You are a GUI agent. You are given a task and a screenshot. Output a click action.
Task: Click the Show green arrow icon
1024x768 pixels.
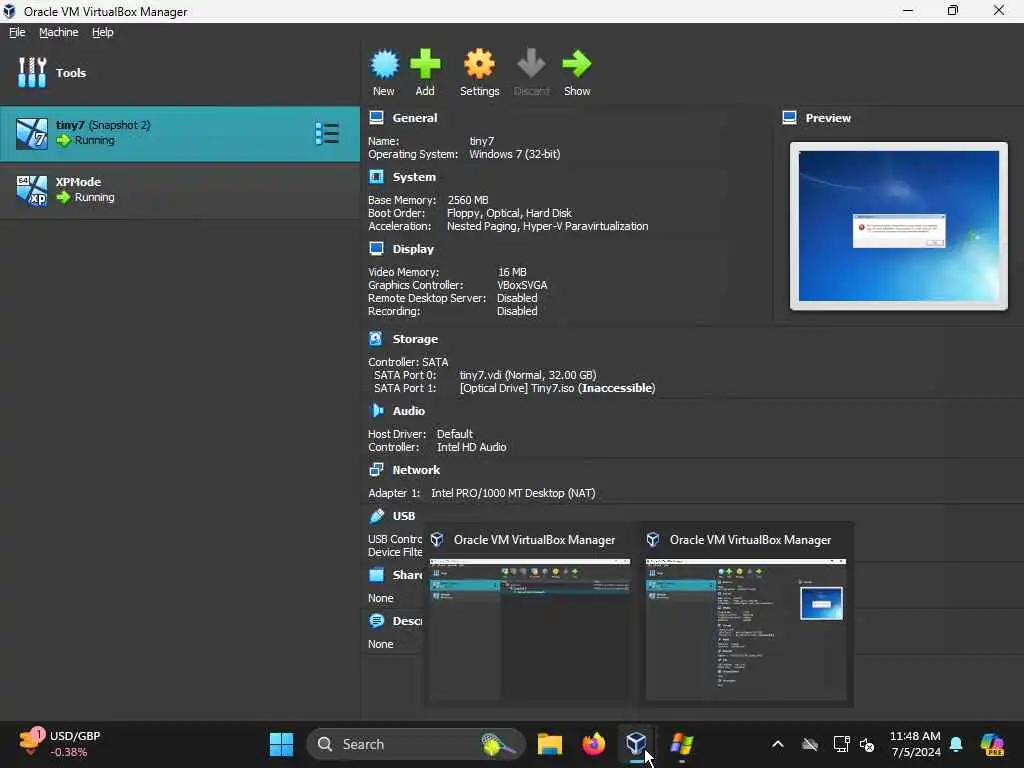tap(577, 64)
